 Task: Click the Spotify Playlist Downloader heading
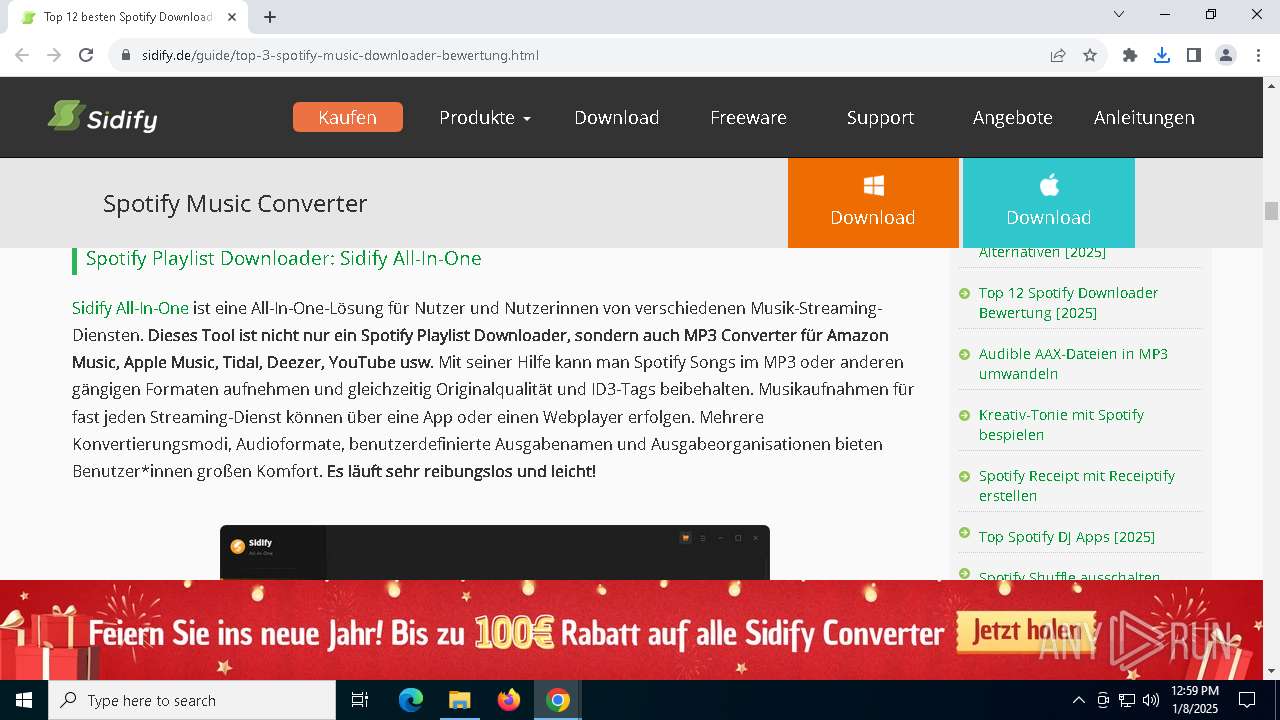coord(284,258)
